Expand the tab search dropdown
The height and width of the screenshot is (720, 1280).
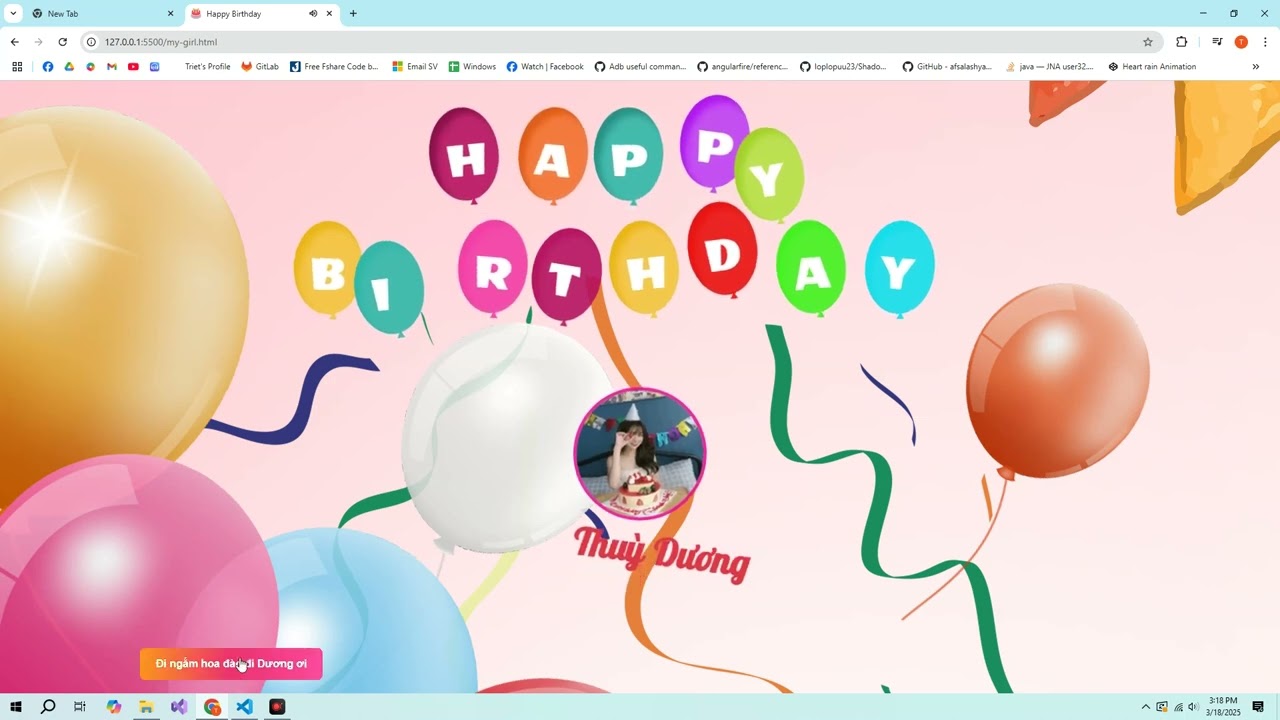13,14
